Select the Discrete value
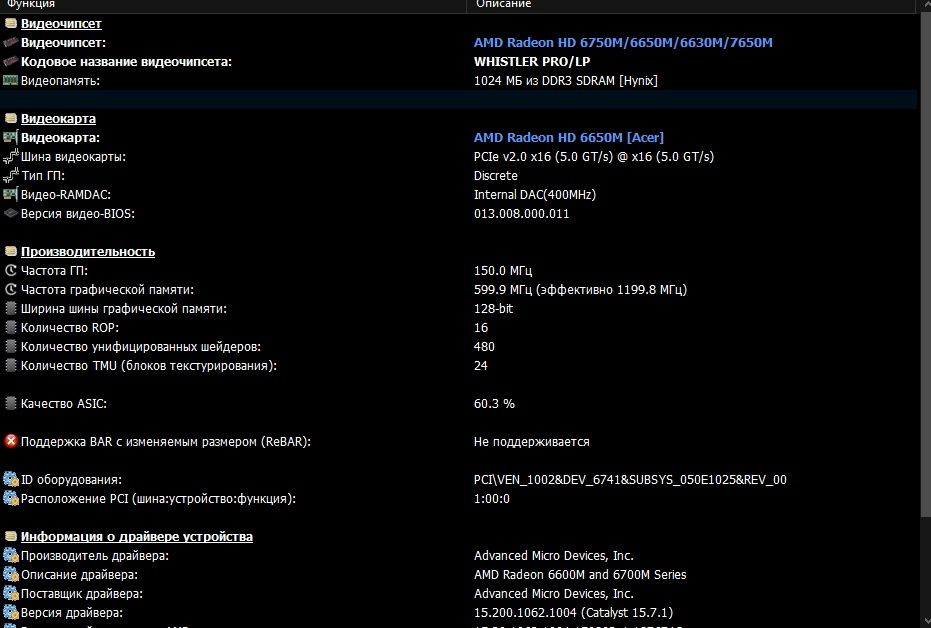Viewport: 931px width, 628px height. (495, 176)
